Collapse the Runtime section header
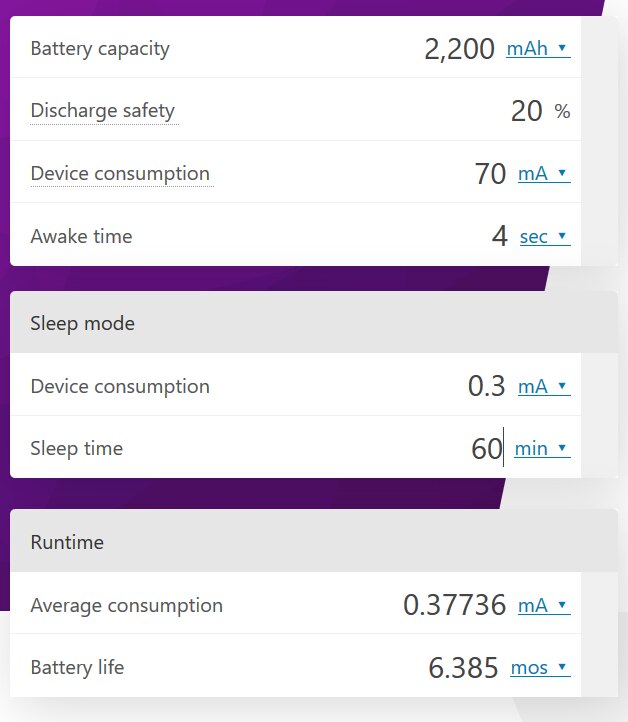 pyautogui.click(x=67, y=543)
